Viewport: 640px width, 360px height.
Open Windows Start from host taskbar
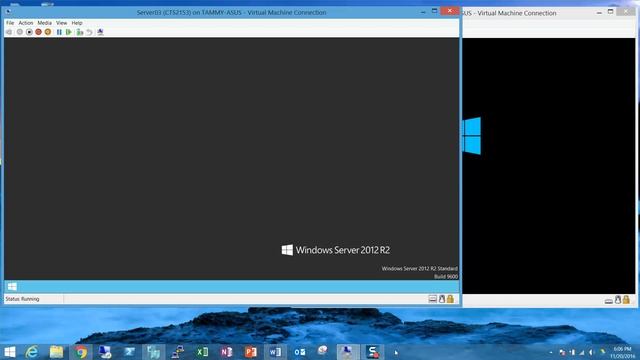click(x=10, y=352)
